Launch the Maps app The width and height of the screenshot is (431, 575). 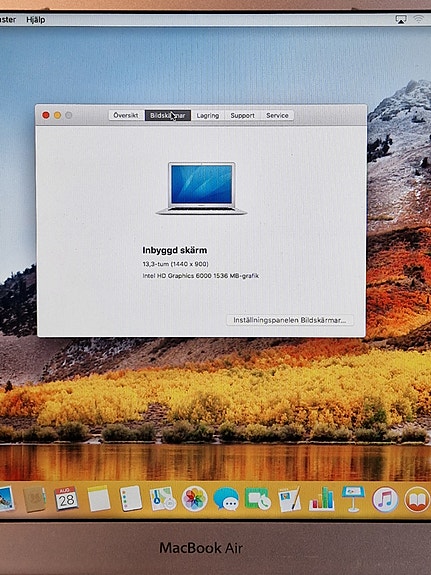[163, 499]
